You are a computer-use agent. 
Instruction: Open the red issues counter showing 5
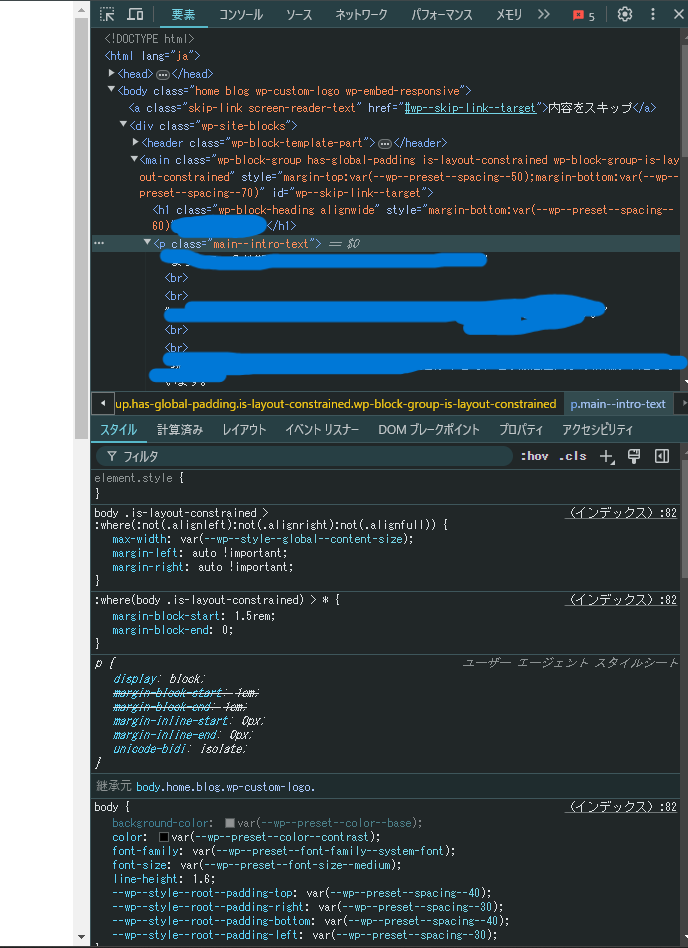[x=583, y=15]
